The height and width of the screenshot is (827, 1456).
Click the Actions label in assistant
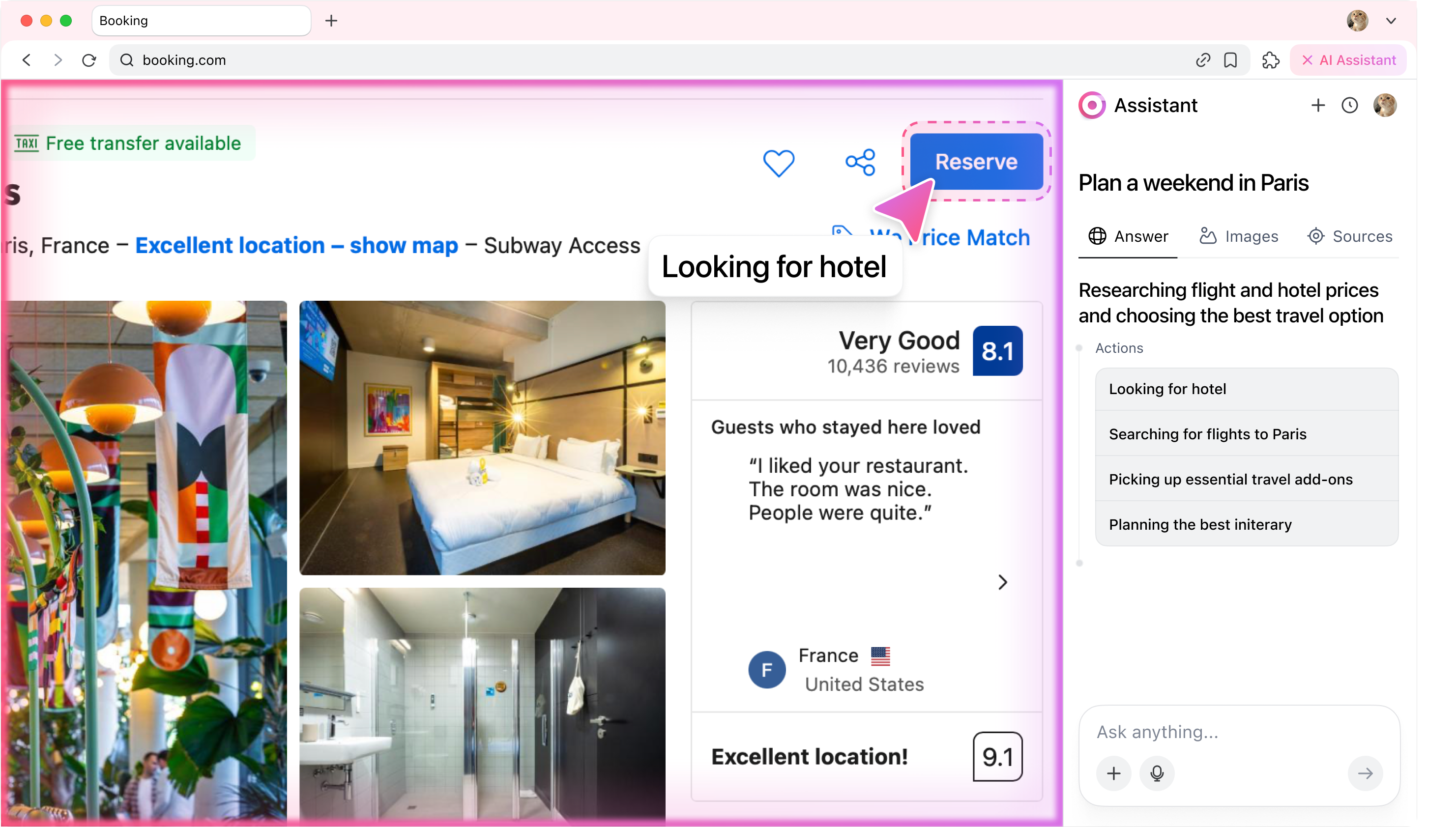1119,348
